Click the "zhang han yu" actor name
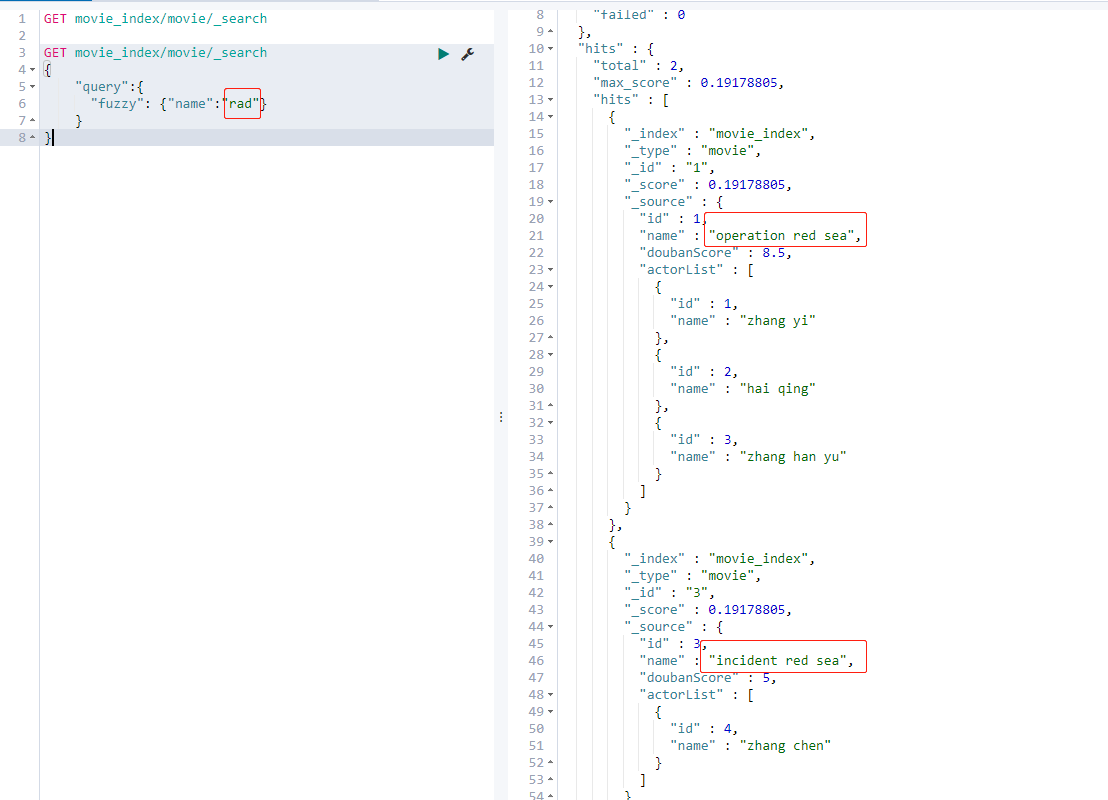 click(793, 457)
